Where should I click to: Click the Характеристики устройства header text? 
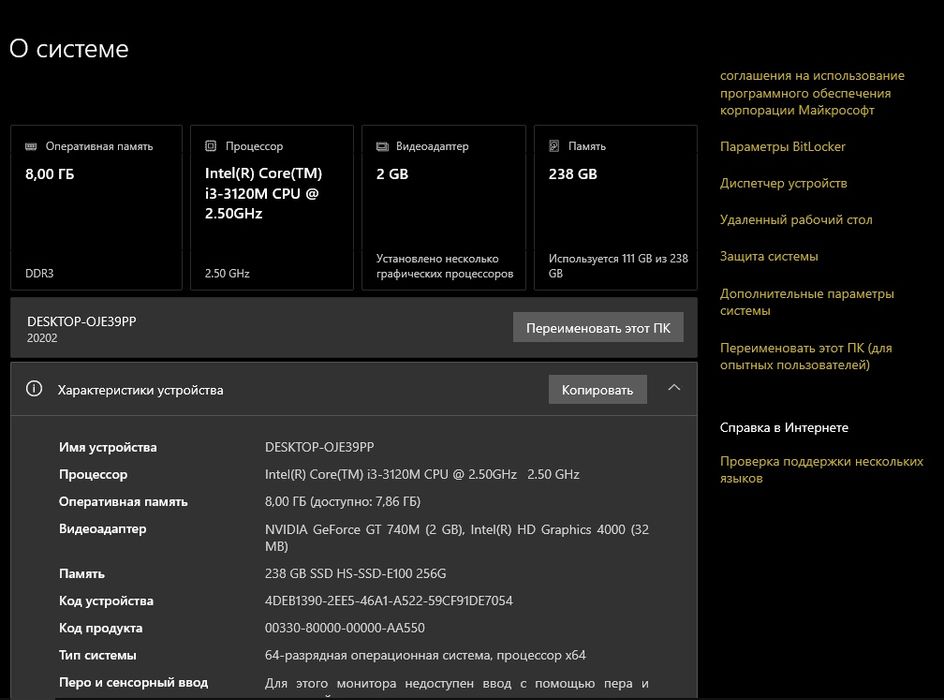click(x=140, y=390)
